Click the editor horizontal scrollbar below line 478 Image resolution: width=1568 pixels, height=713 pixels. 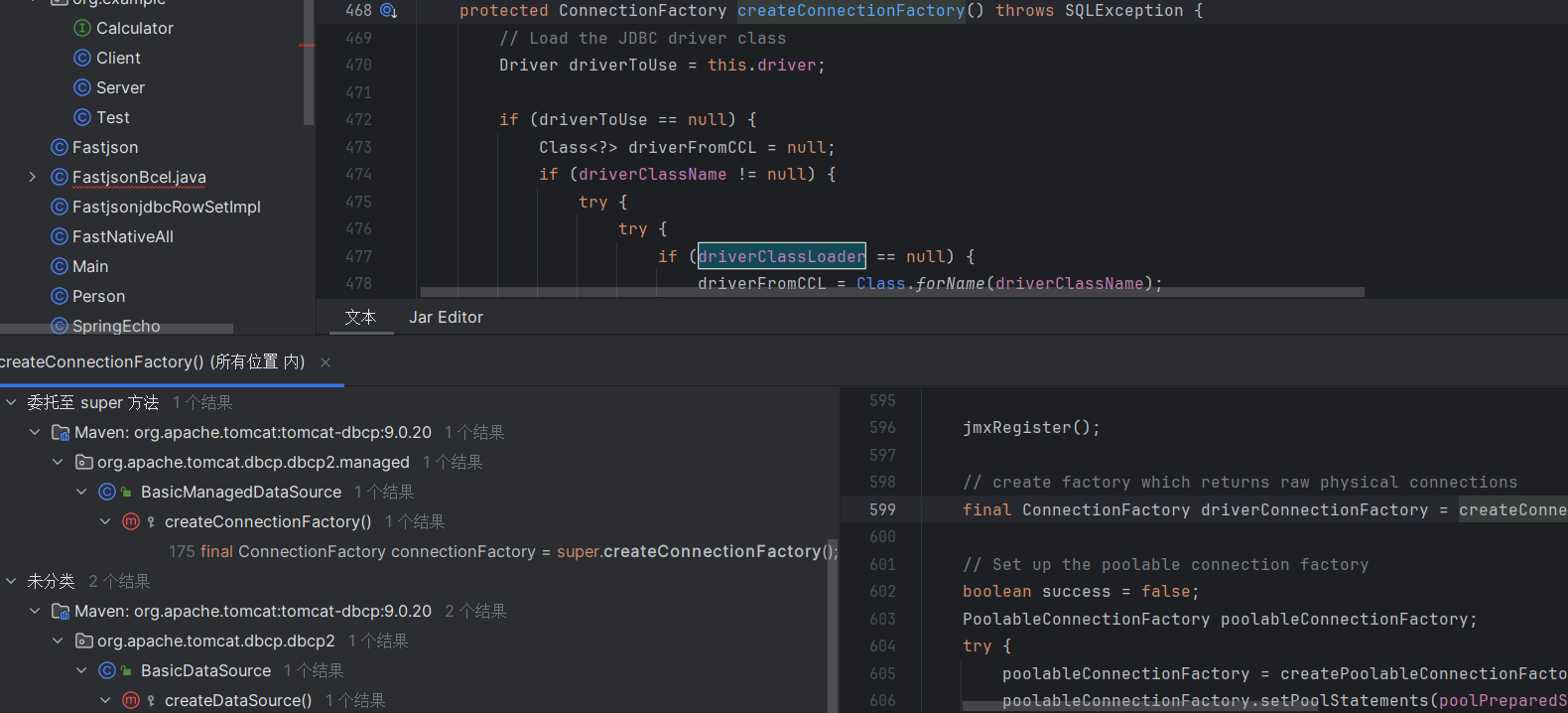891,292
